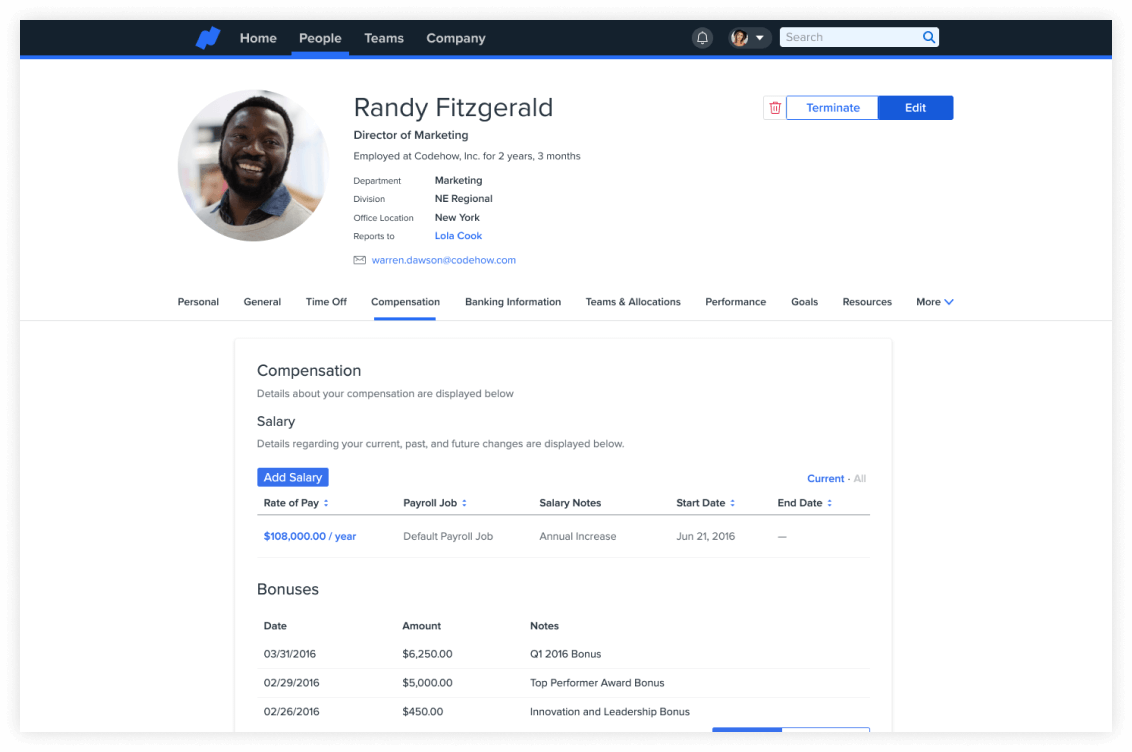1132x752 pixels.
Task: Open Lola Cook's profile link
Action: [x=458, y=236]
